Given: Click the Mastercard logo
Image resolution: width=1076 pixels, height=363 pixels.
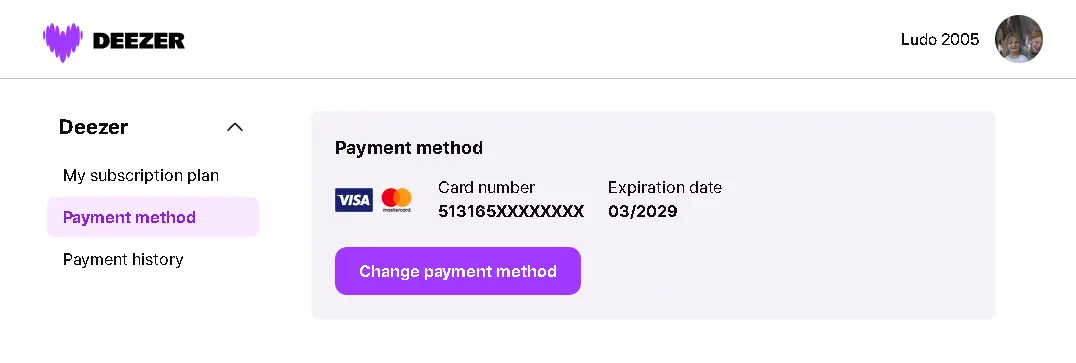Looking at the screenshot, I should [397, 200].
